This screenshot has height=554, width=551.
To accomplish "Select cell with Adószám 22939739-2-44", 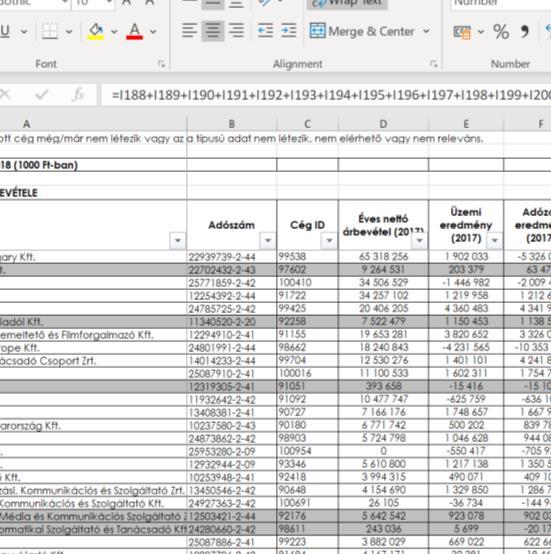I will (x=232, y=257).
